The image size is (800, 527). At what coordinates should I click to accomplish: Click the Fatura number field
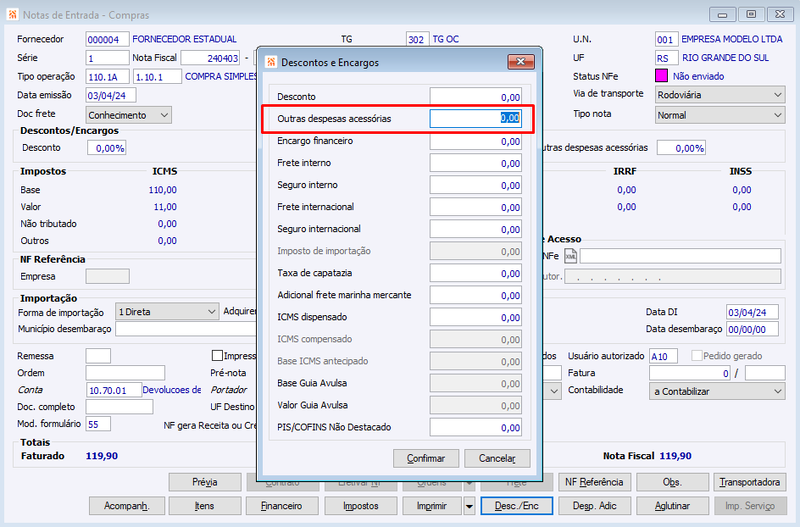690,373
